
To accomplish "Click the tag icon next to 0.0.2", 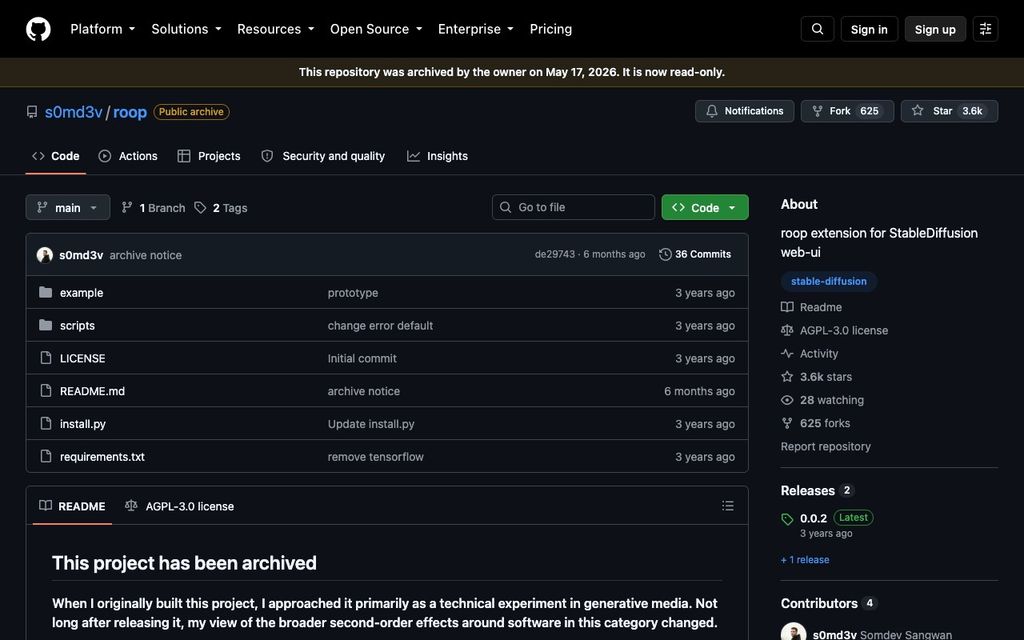I will pos(787,519).
